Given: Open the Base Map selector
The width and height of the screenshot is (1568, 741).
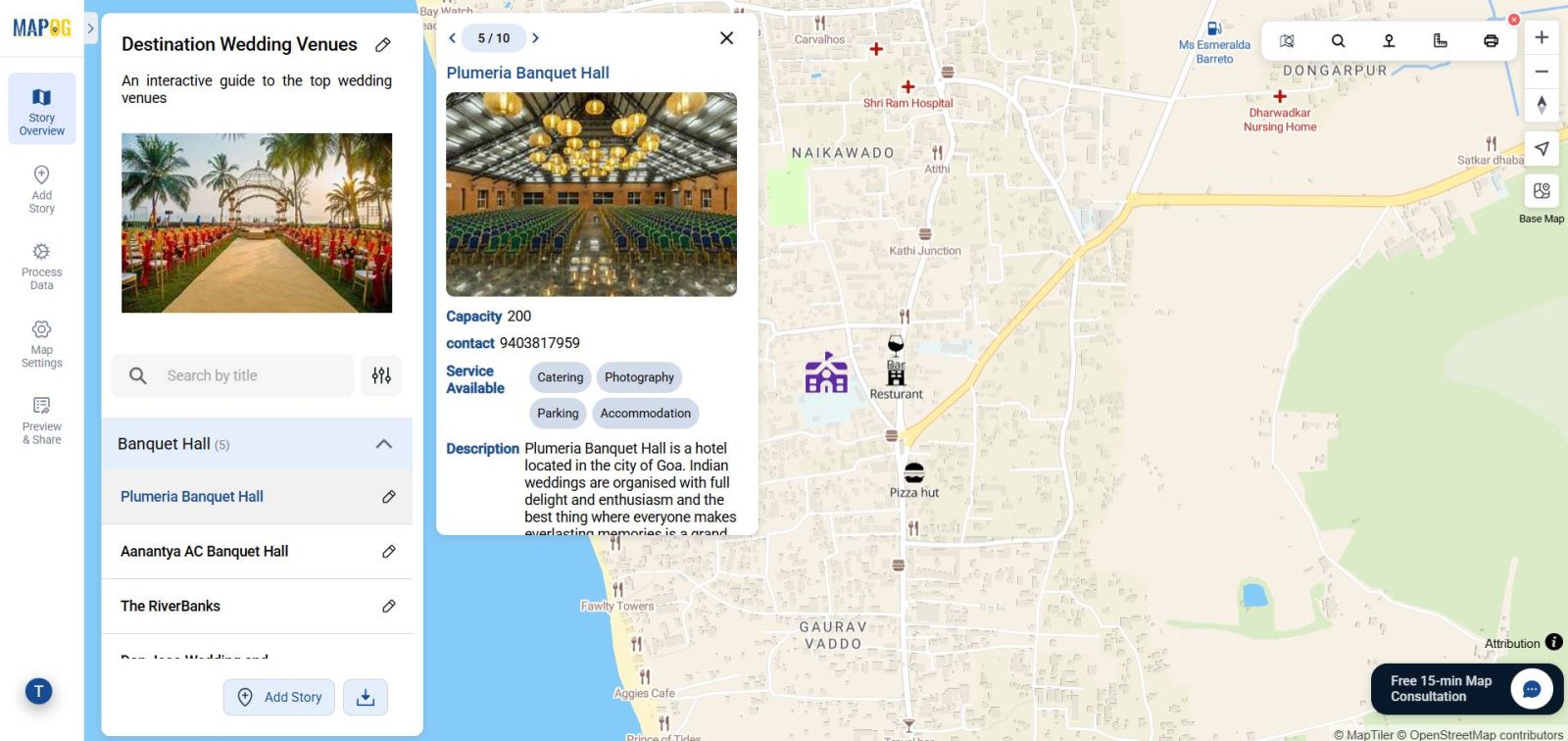Looking at the screenshot, I should click(x=1542, y=191).
